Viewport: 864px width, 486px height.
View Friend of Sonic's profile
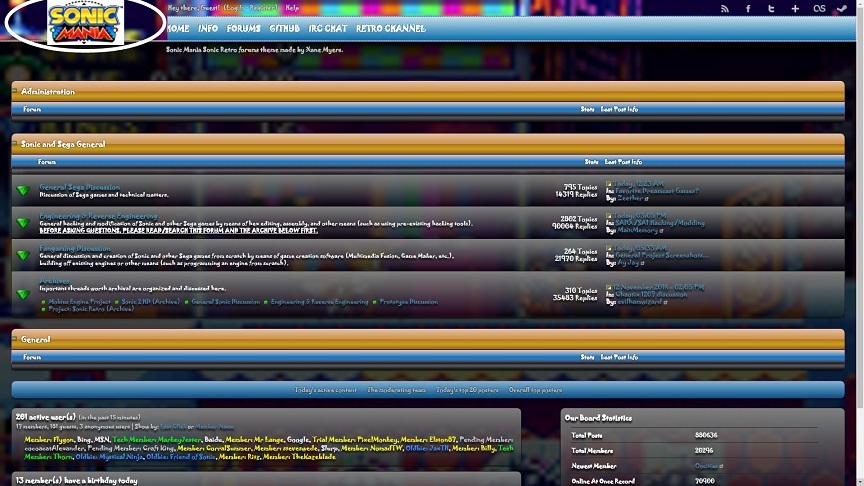[x=181, y=457]
